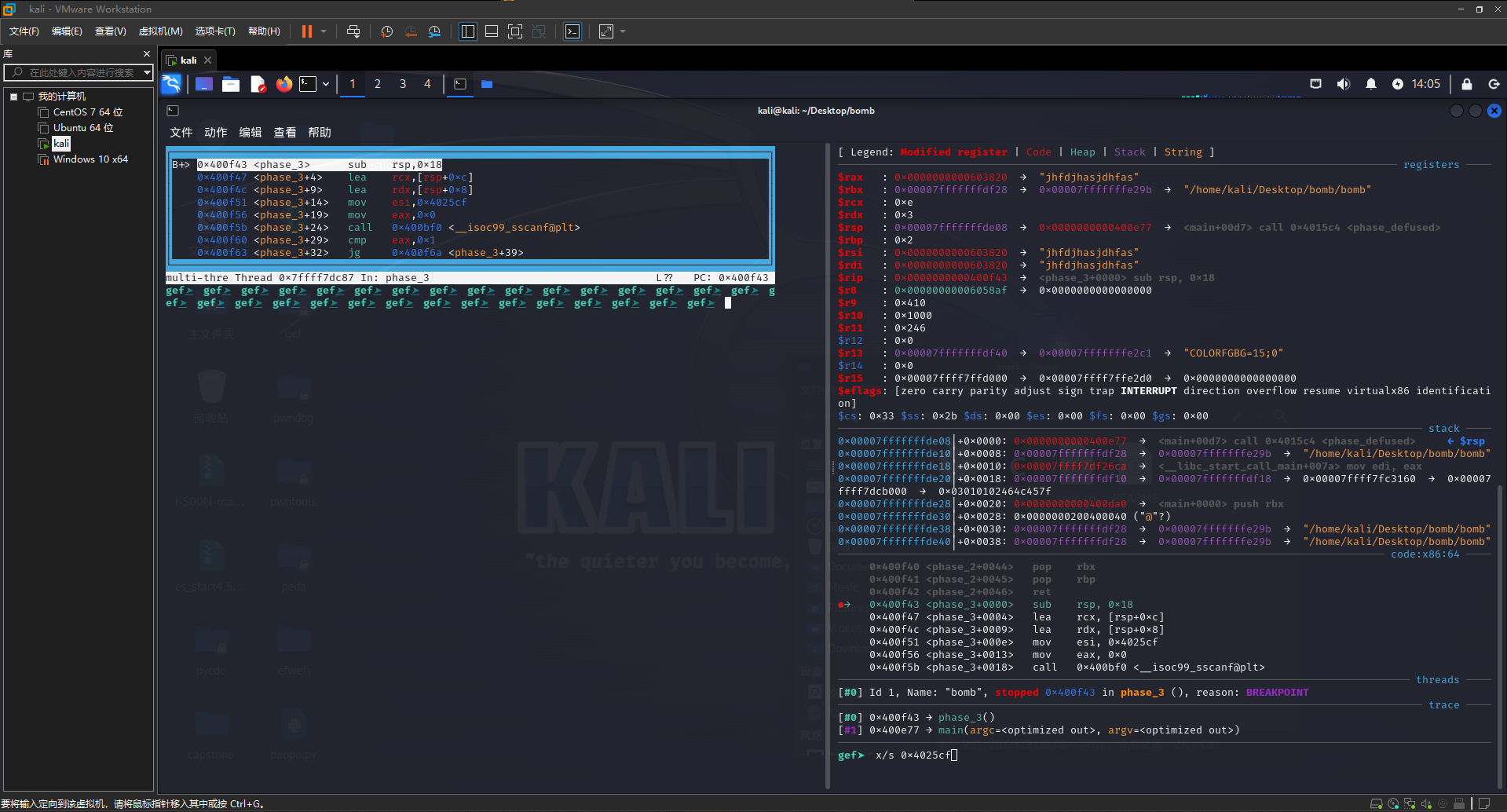Open the Kali notifications bell

pyautogui.click(x=1370, y=84)
